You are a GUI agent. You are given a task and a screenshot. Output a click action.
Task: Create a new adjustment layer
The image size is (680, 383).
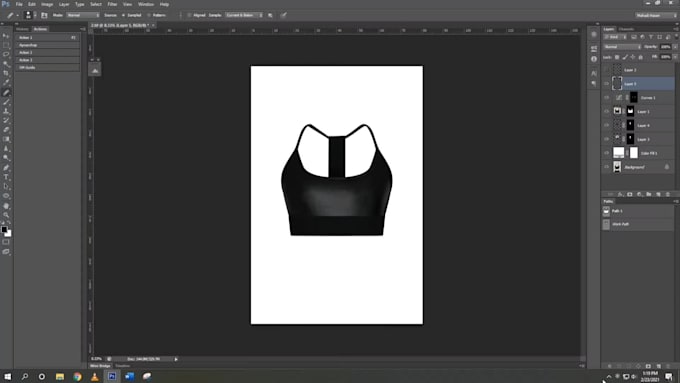(639, 194)
